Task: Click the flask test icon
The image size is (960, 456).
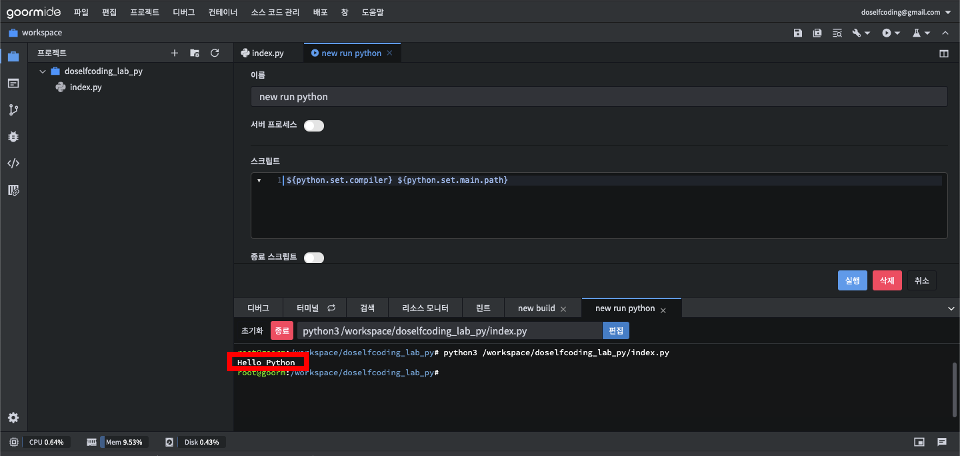Action: click(x=917, y=33)
